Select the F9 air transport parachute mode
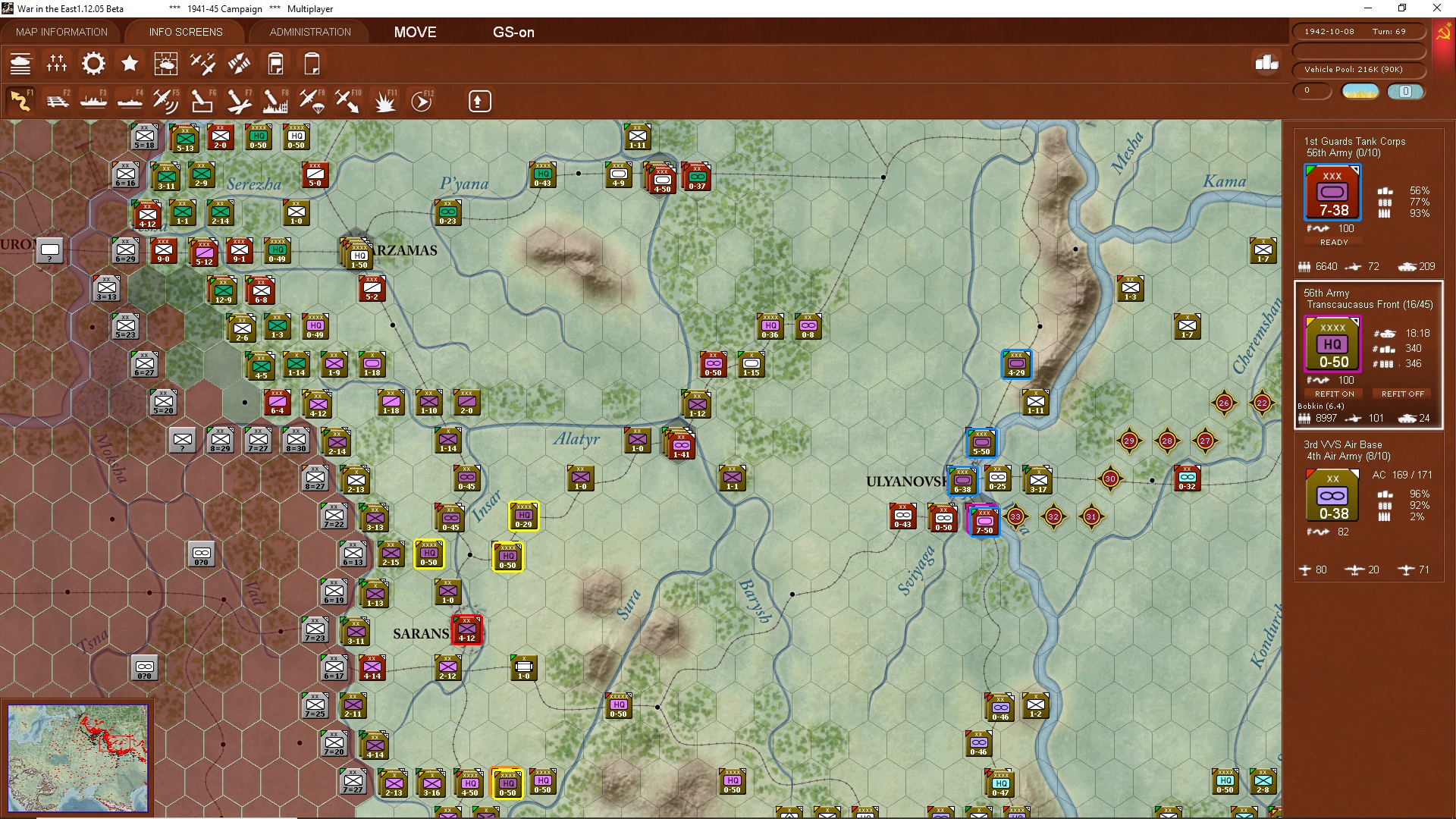The height and width of the screenshot is (819, 1456). pyautogui.click(x=312, y=101)
